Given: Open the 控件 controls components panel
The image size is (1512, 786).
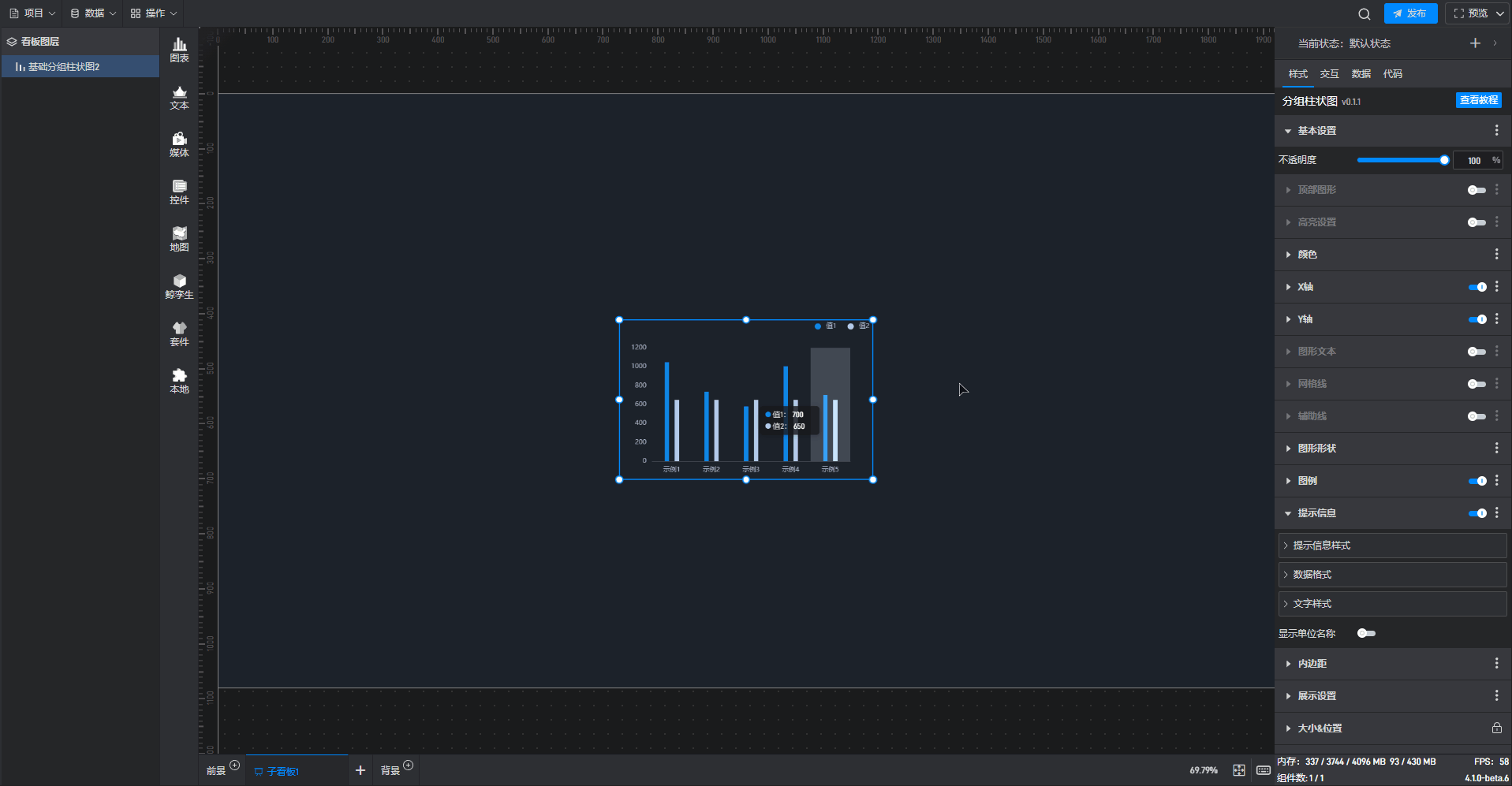Looking at the screenshot, I should pos(179,192).
